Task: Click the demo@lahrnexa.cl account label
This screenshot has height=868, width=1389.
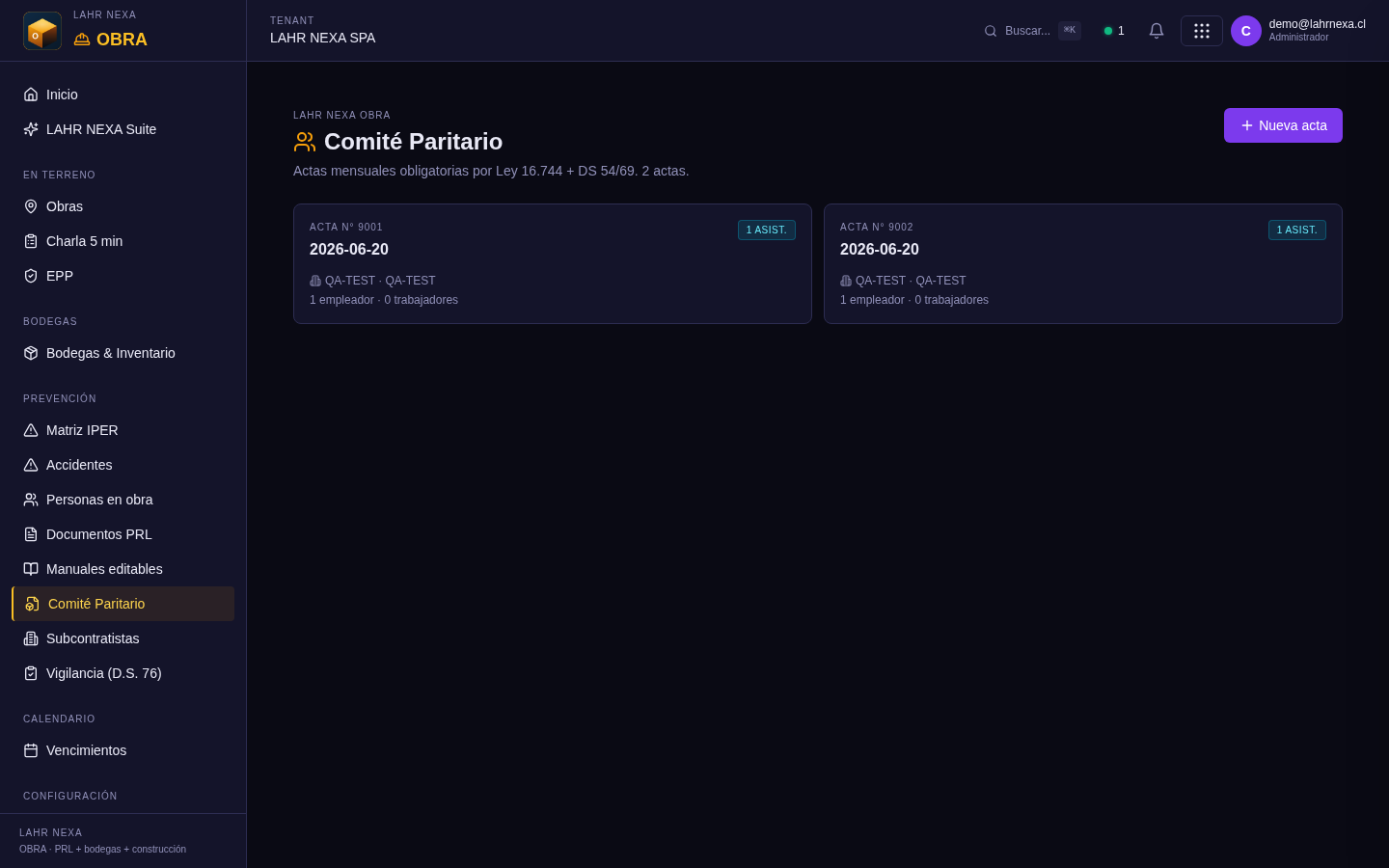Action: [1317, 24]
